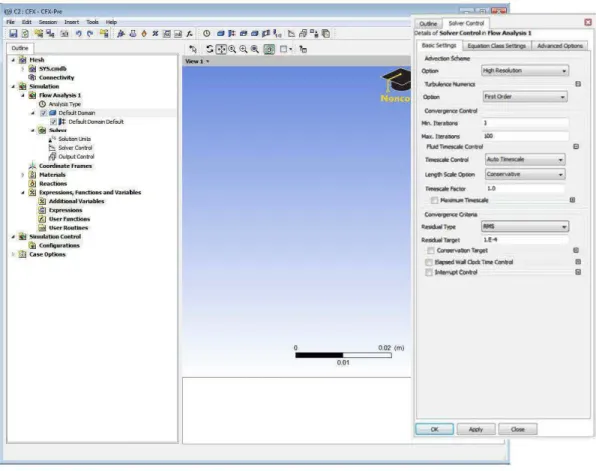This screenshot has width=596, height=471.
Task: Check Elapsed Wall Clock Time Control
Action: (x=429, y=262)
